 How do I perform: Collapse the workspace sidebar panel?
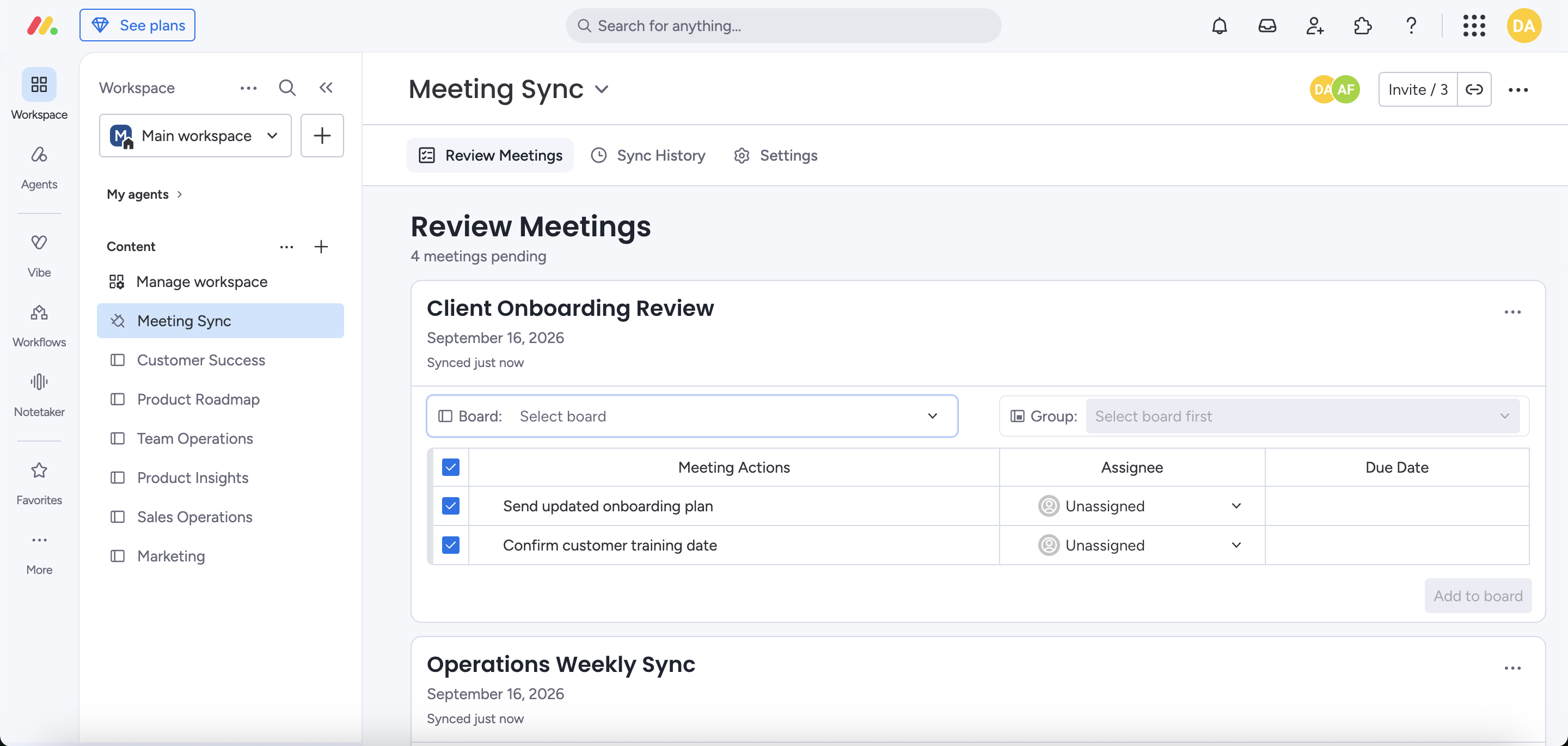tap(326, 88)
